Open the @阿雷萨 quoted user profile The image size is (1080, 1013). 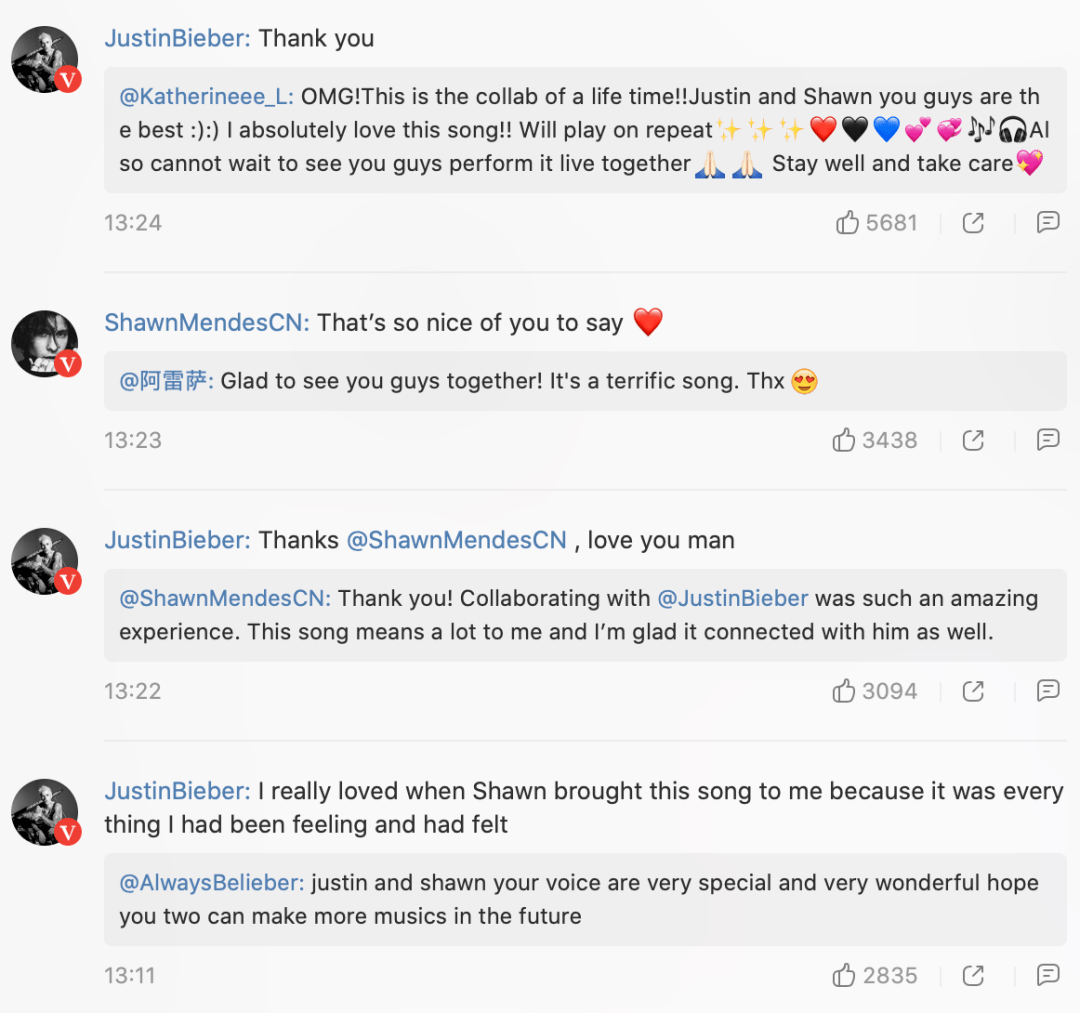(166, 381)
